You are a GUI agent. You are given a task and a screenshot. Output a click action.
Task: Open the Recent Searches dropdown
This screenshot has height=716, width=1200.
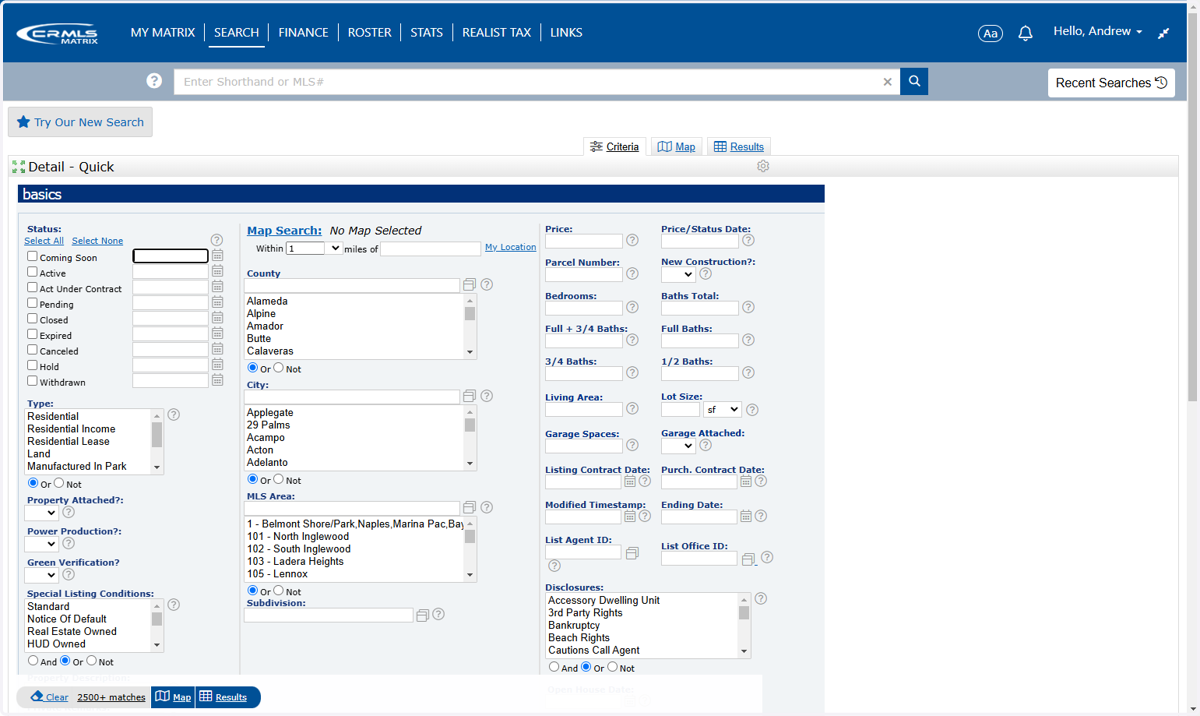(x=1111, y=83)
